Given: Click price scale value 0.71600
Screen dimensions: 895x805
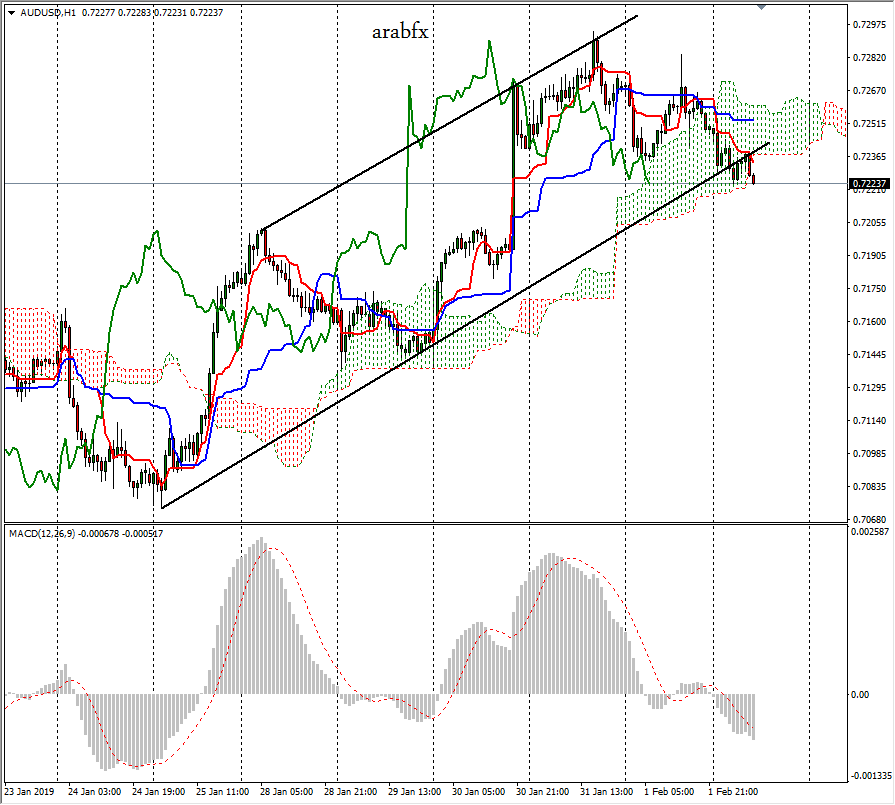Looking at the screenshot, I should pyautogui.click(x=869, y=321).
